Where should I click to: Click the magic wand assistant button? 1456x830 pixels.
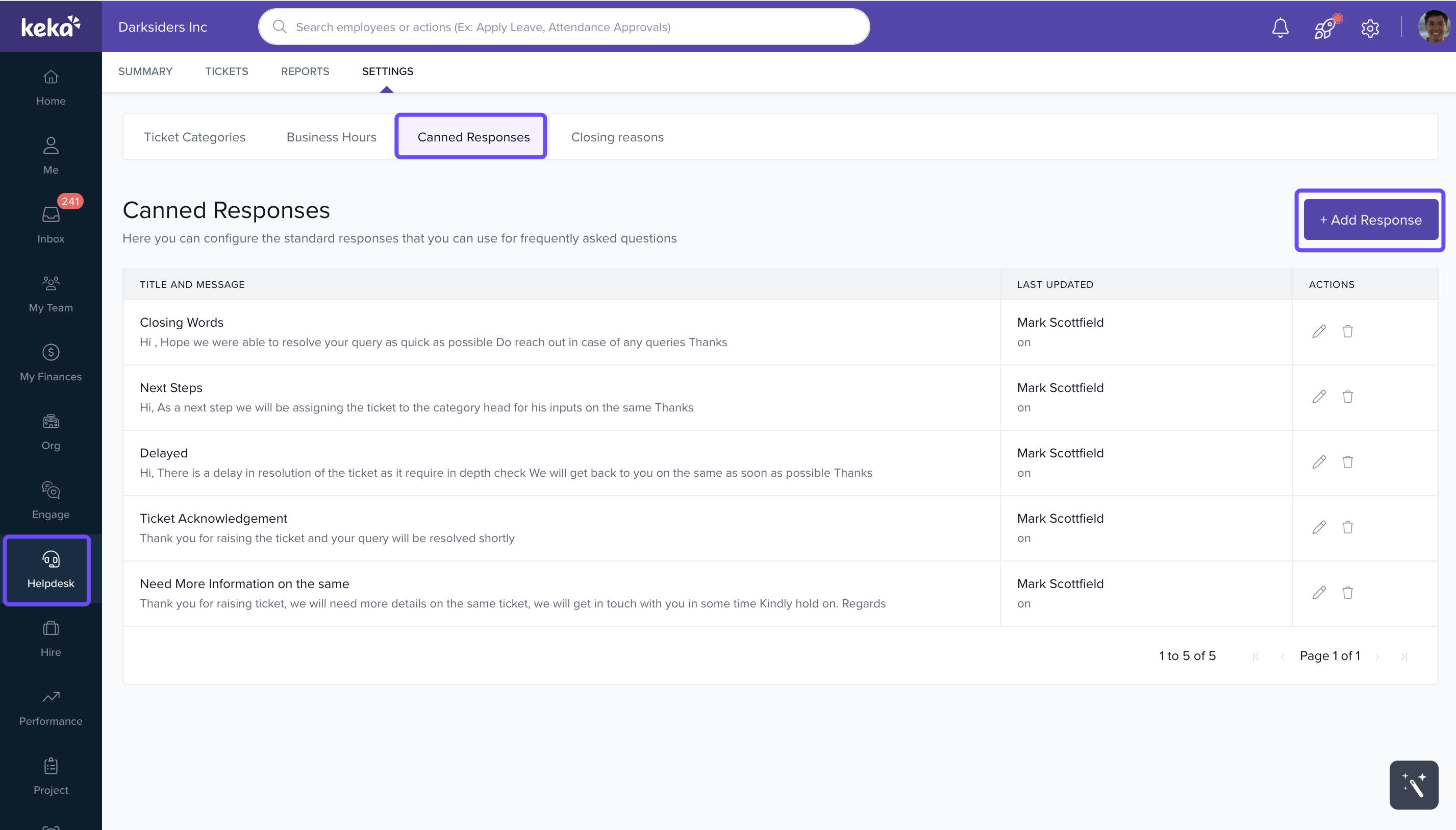coord(1413,785)
